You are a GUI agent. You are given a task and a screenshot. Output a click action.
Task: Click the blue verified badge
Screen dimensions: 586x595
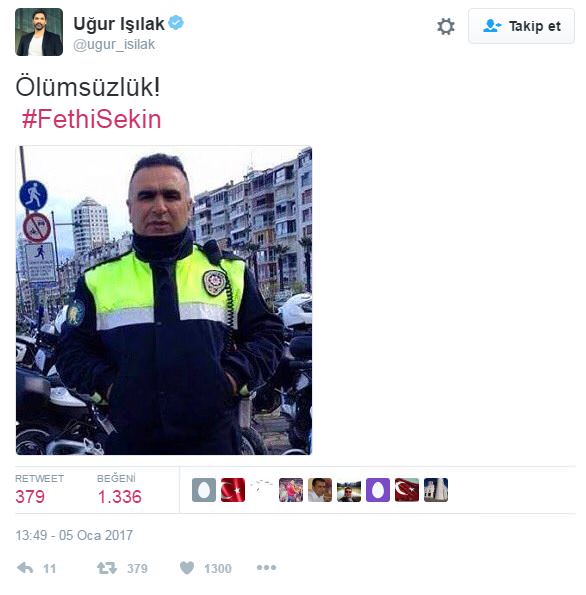[x=176, y=22]
